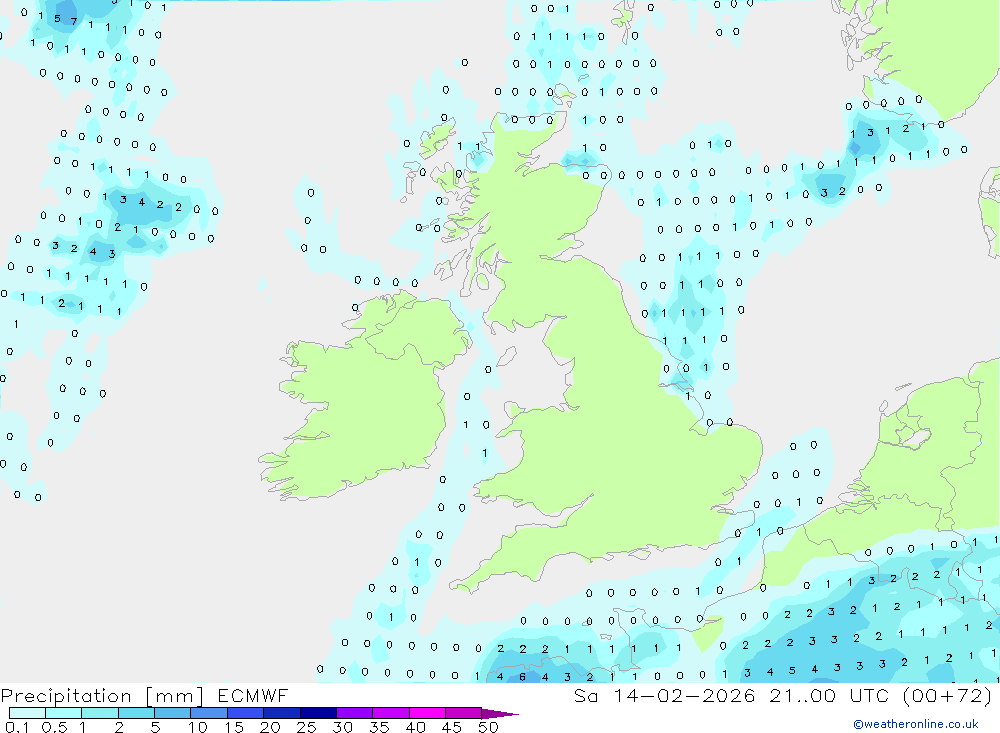1000x733 pixels.
Task: Click the 'Sa' weekday label
Action: (x=586, y=695)
